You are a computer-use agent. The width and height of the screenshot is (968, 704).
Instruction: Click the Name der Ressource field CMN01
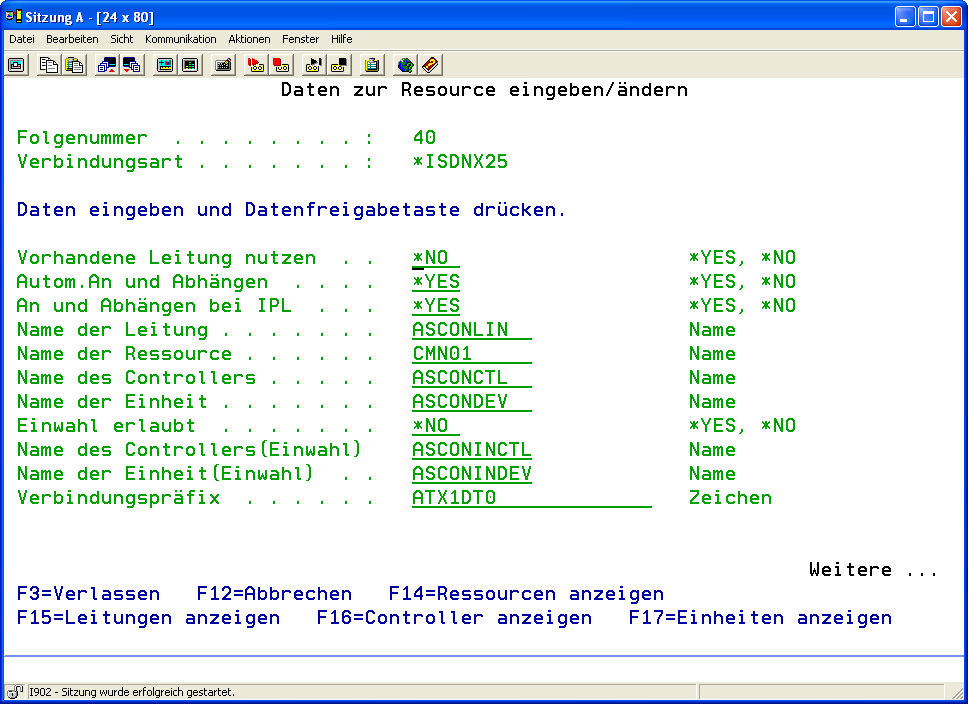pos(471,354)
